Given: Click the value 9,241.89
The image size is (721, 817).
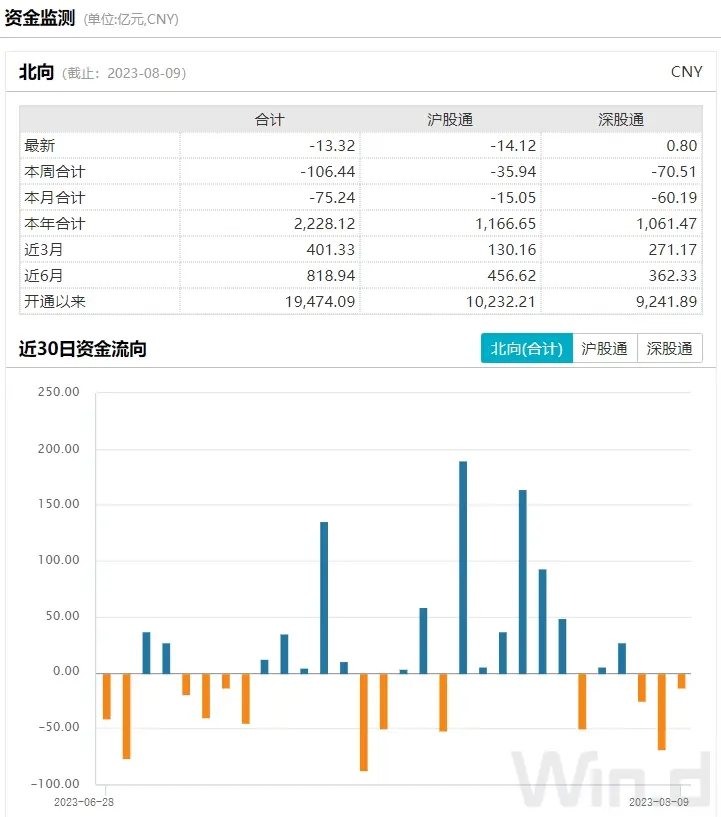Looking at the screenshot, I should [x=666, y=302].
